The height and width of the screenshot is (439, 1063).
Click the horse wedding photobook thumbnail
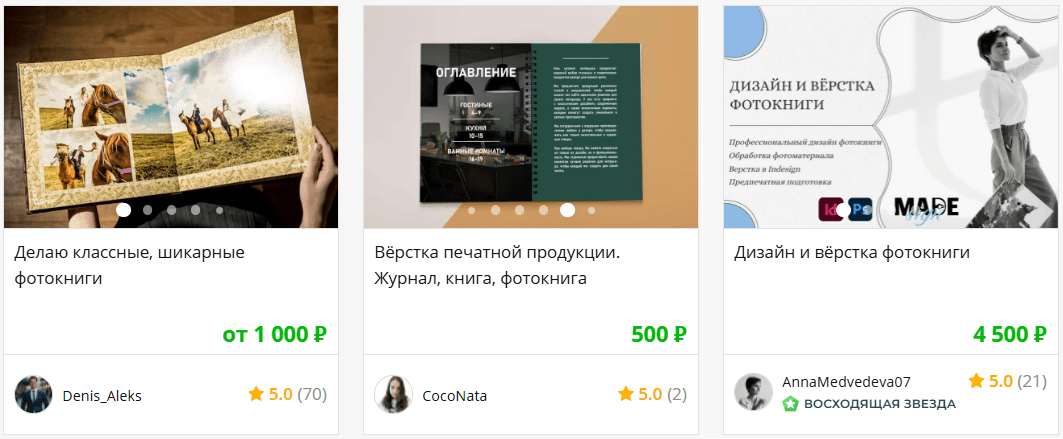tap(171, 117)
